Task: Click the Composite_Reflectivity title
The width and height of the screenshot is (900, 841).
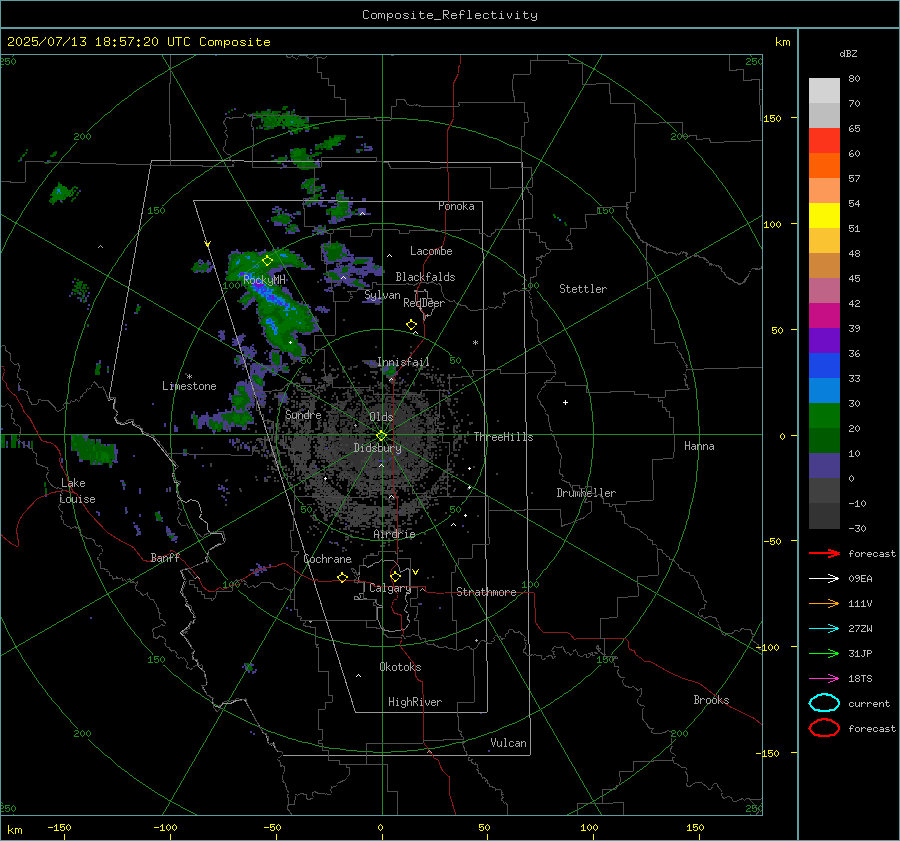Action: (x=450, y=15)
